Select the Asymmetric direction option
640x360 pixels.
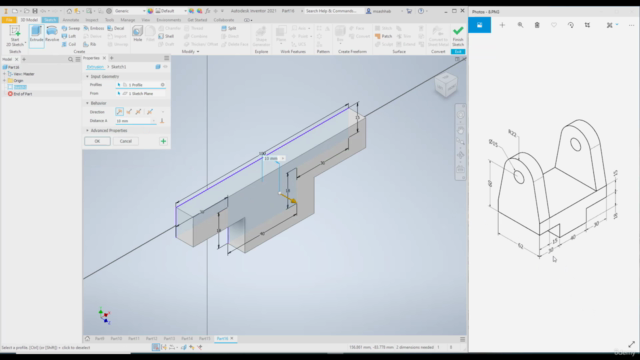(150, 111)
